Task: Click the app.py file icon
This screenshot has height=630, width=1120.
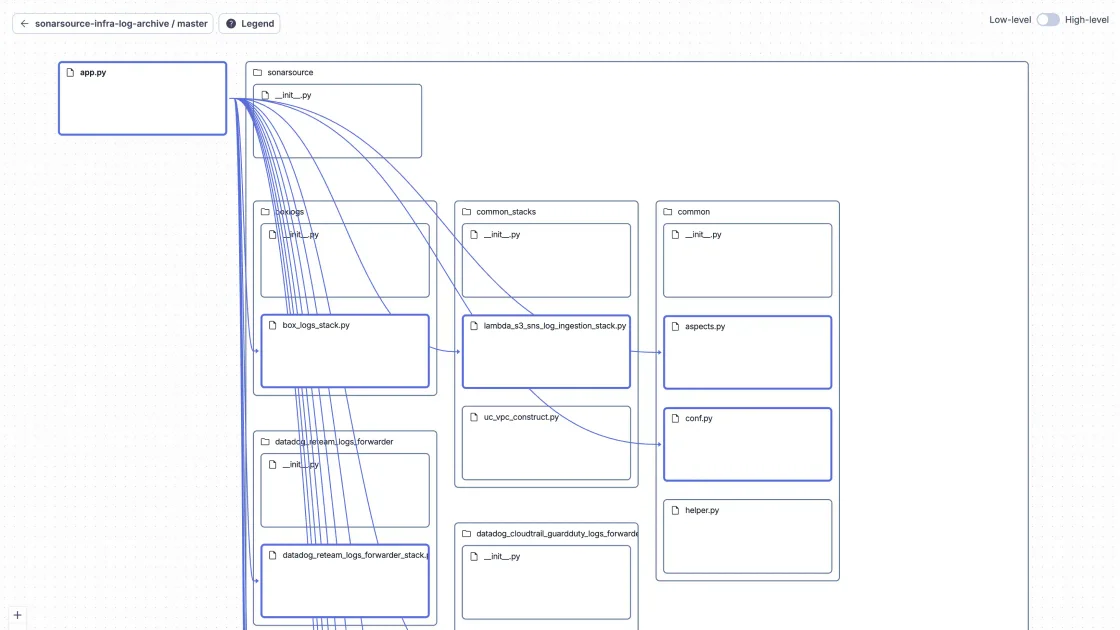Action: [x=70, y=73]
